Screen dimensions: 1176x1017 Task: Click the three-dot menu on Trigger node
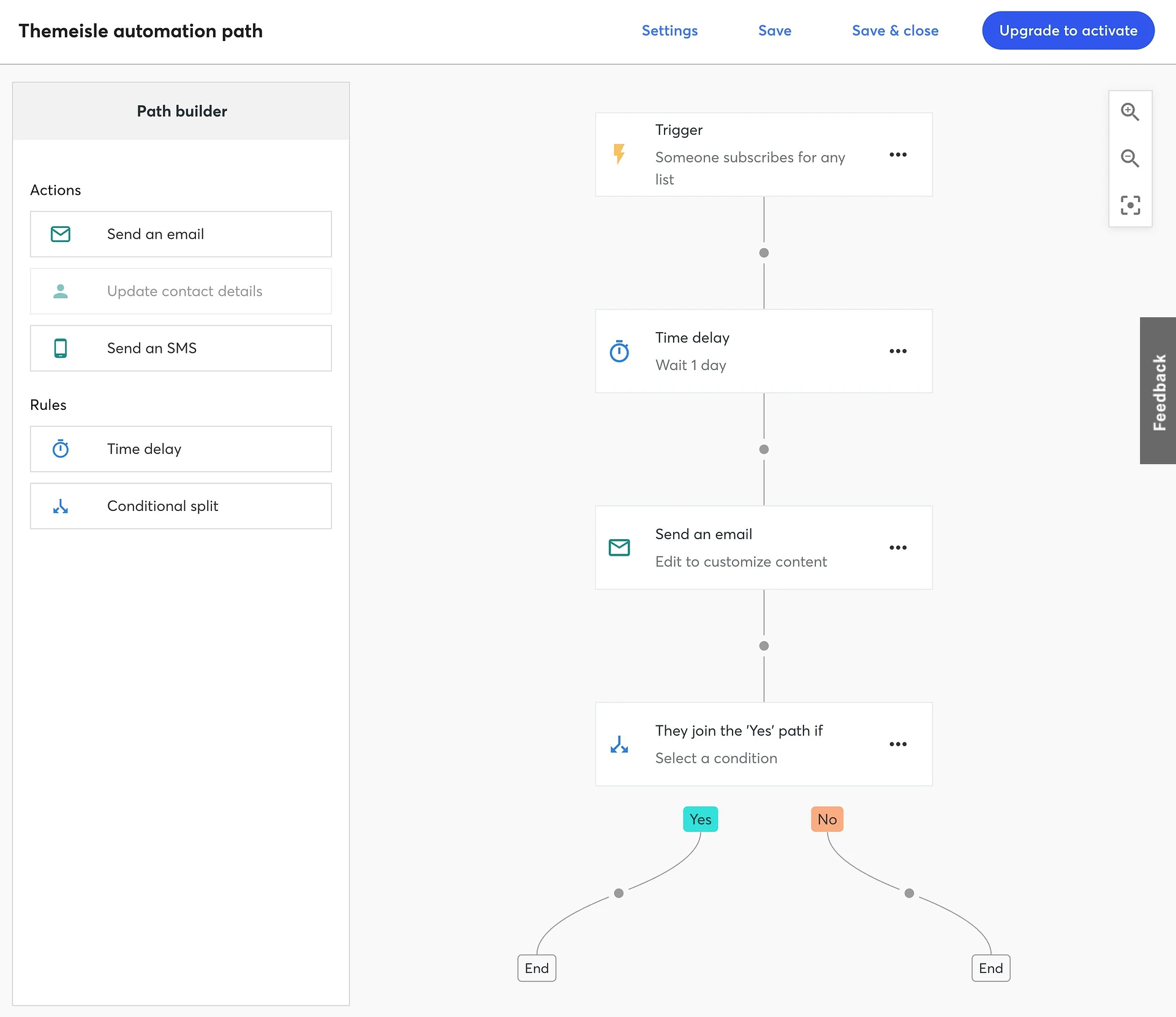[x=897, y=155]
